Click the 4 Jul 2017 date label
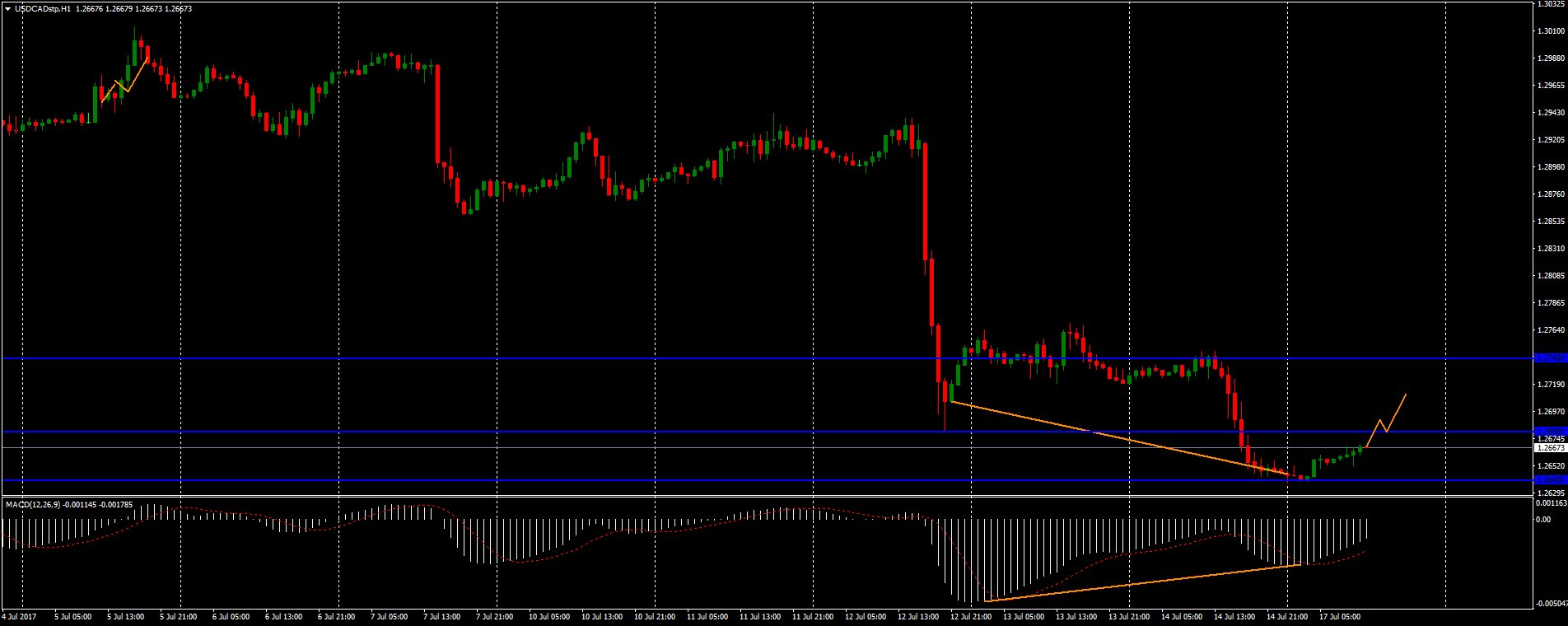The width and height of the screenshot is (1568, 626). pos(20,616)
